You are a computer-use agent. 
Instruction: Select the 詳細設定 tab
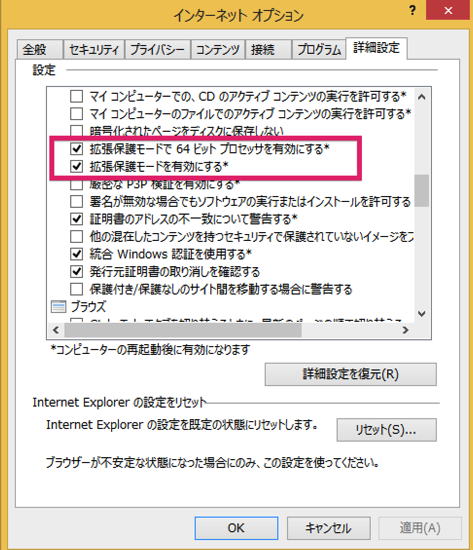[377, 48]
